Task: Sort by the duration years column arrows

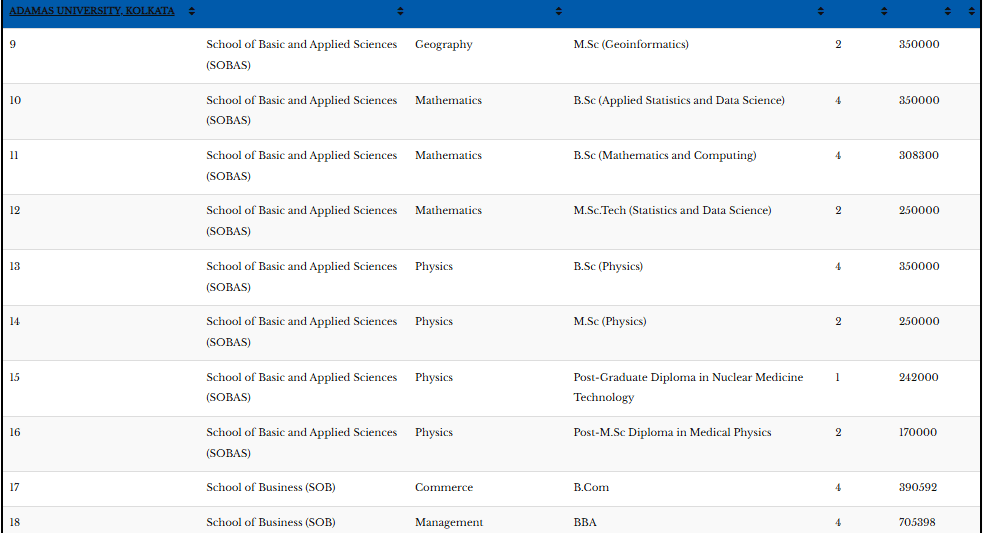Action: click(x=884, y=11)
